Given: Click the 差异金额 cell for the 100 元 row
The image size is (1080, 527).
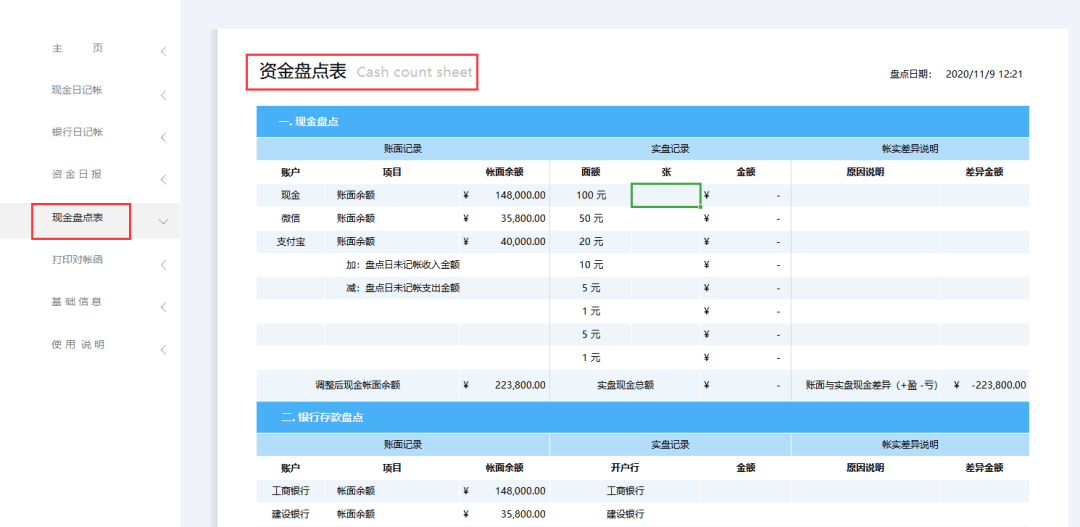Looking at the screenshot, I should tap(984, 195).
